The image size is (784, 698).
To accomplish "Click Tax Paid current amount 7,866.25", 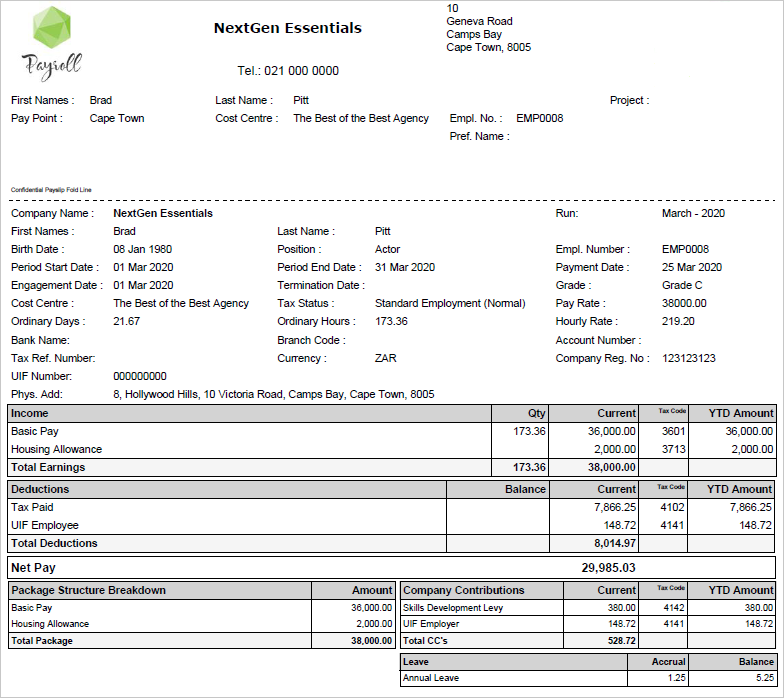I will [615, 507].
